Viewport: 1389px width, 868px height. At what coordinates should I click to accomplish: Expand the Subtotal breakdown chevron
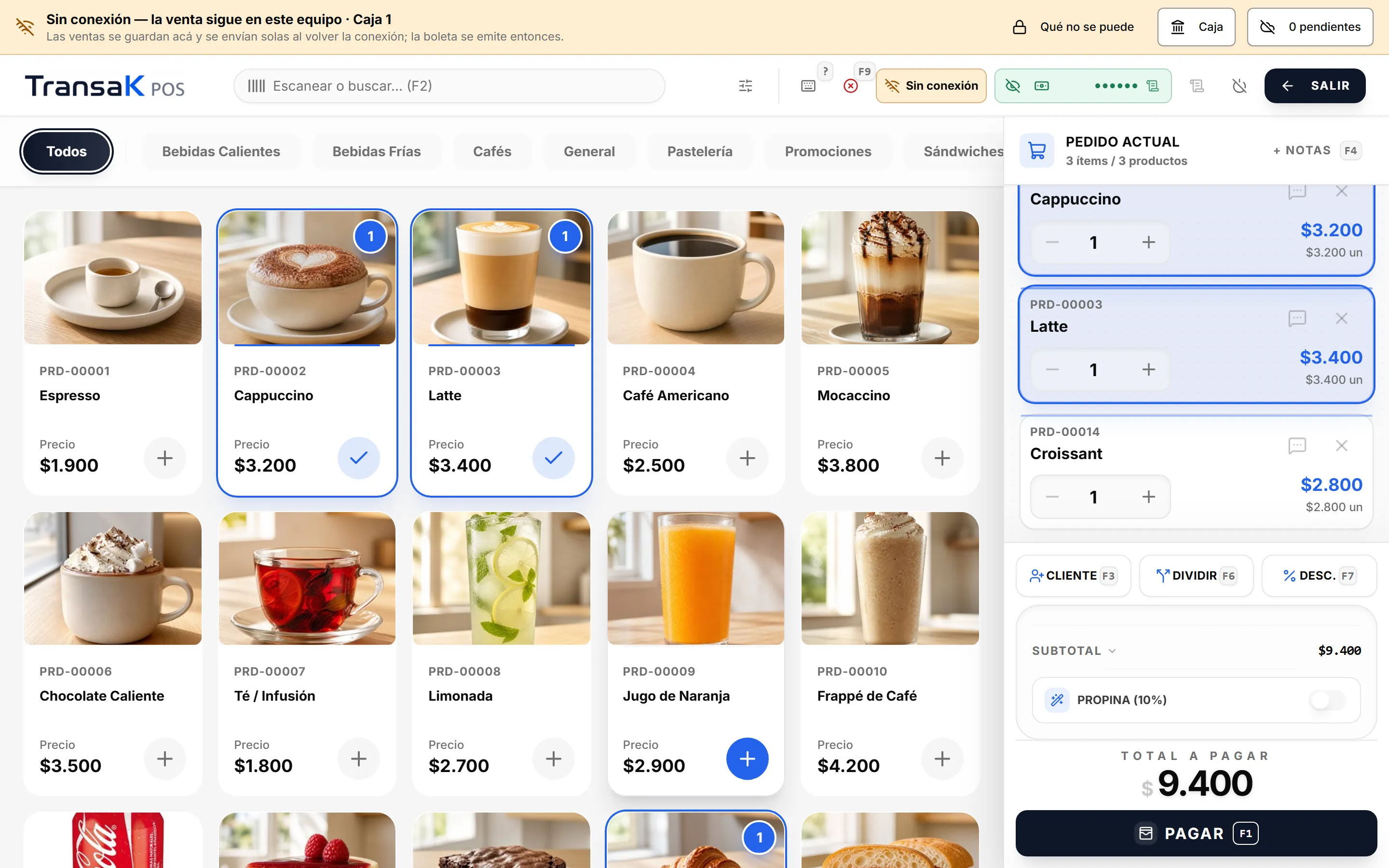click(x=1112, y=651)
